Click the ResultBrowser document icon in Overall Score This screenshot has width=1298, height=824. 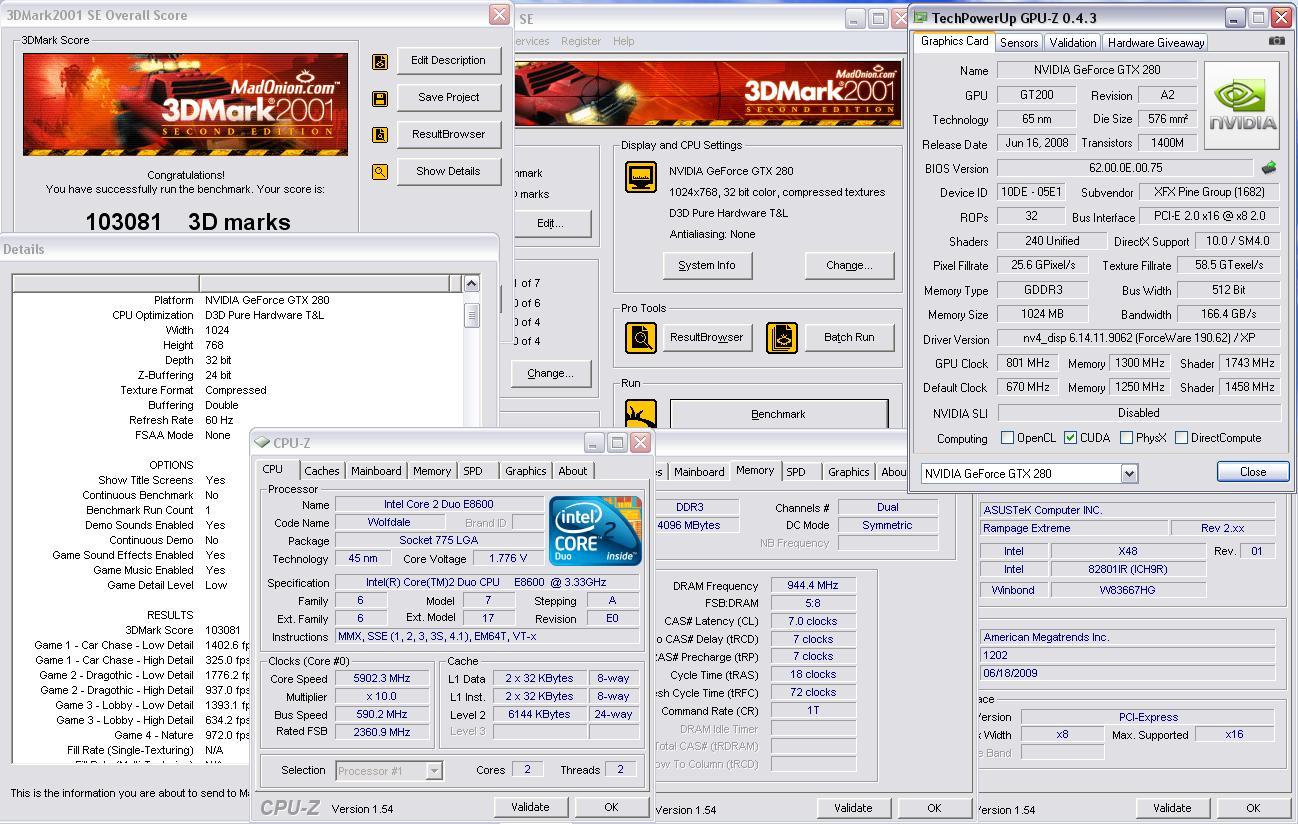[x=380, y=135]
